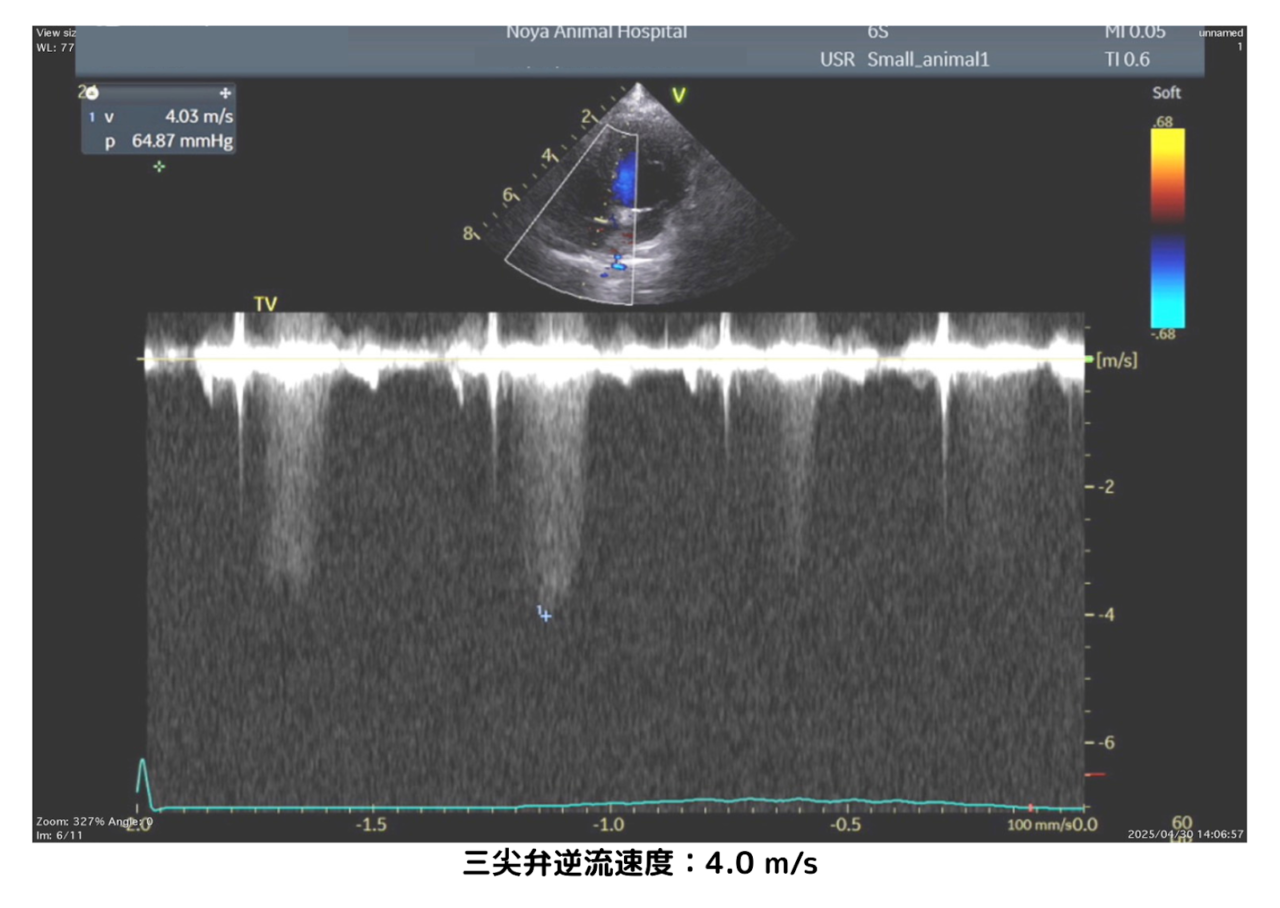This screenshot has height=908, width=1280.
Task: Click the Noya Animal Hospital header text
Action: [x=596, y=32]
